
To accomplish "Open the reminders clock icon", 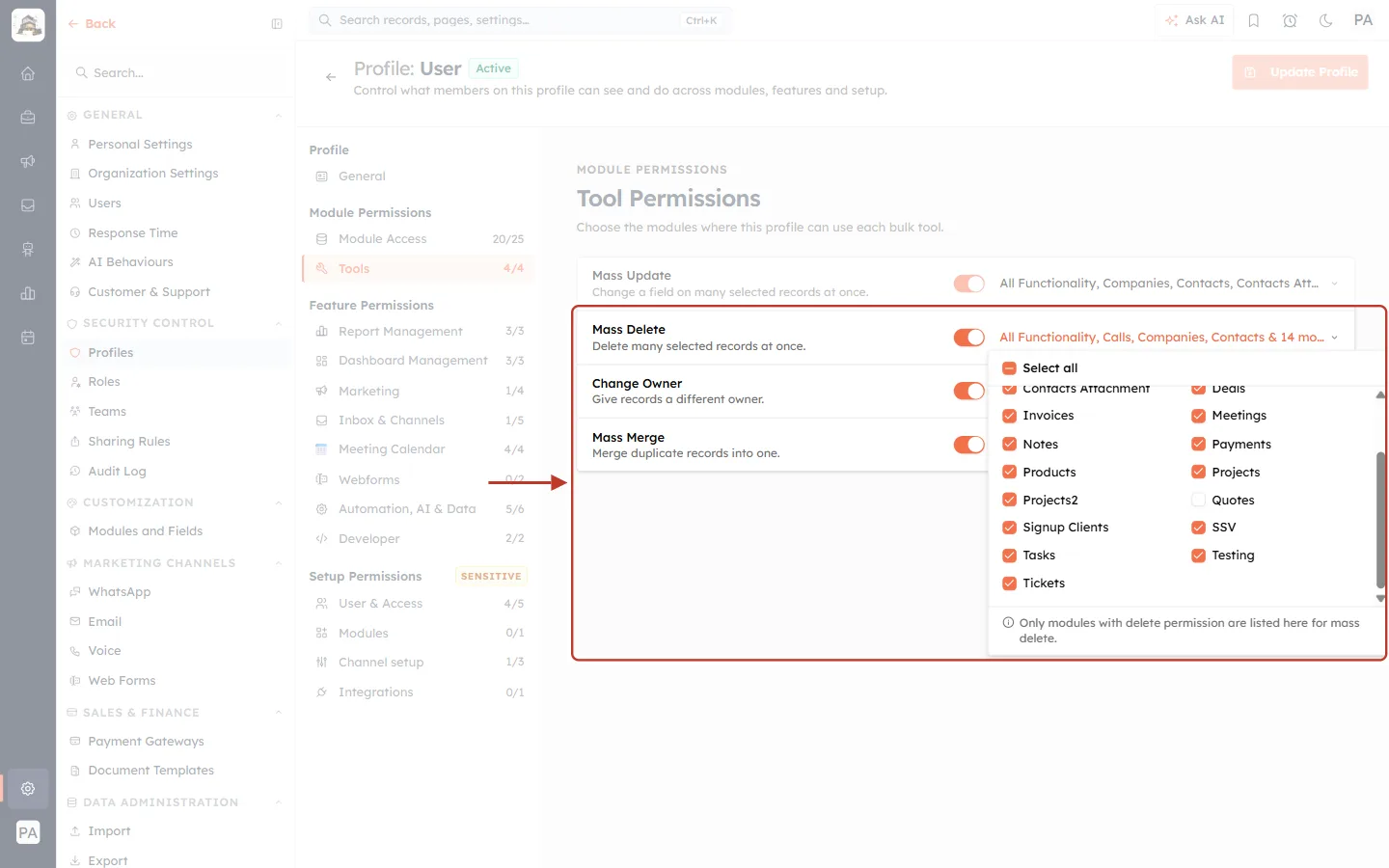I will point(1290,20).
